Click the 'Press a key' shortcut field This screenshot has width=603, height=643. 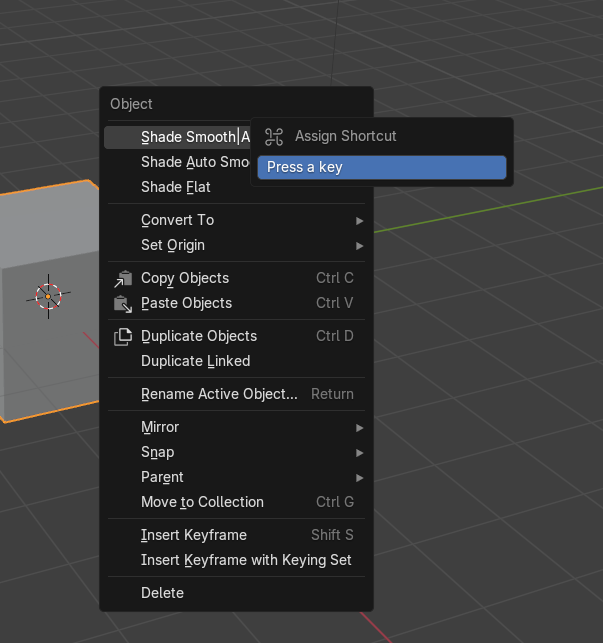[382, 167]
